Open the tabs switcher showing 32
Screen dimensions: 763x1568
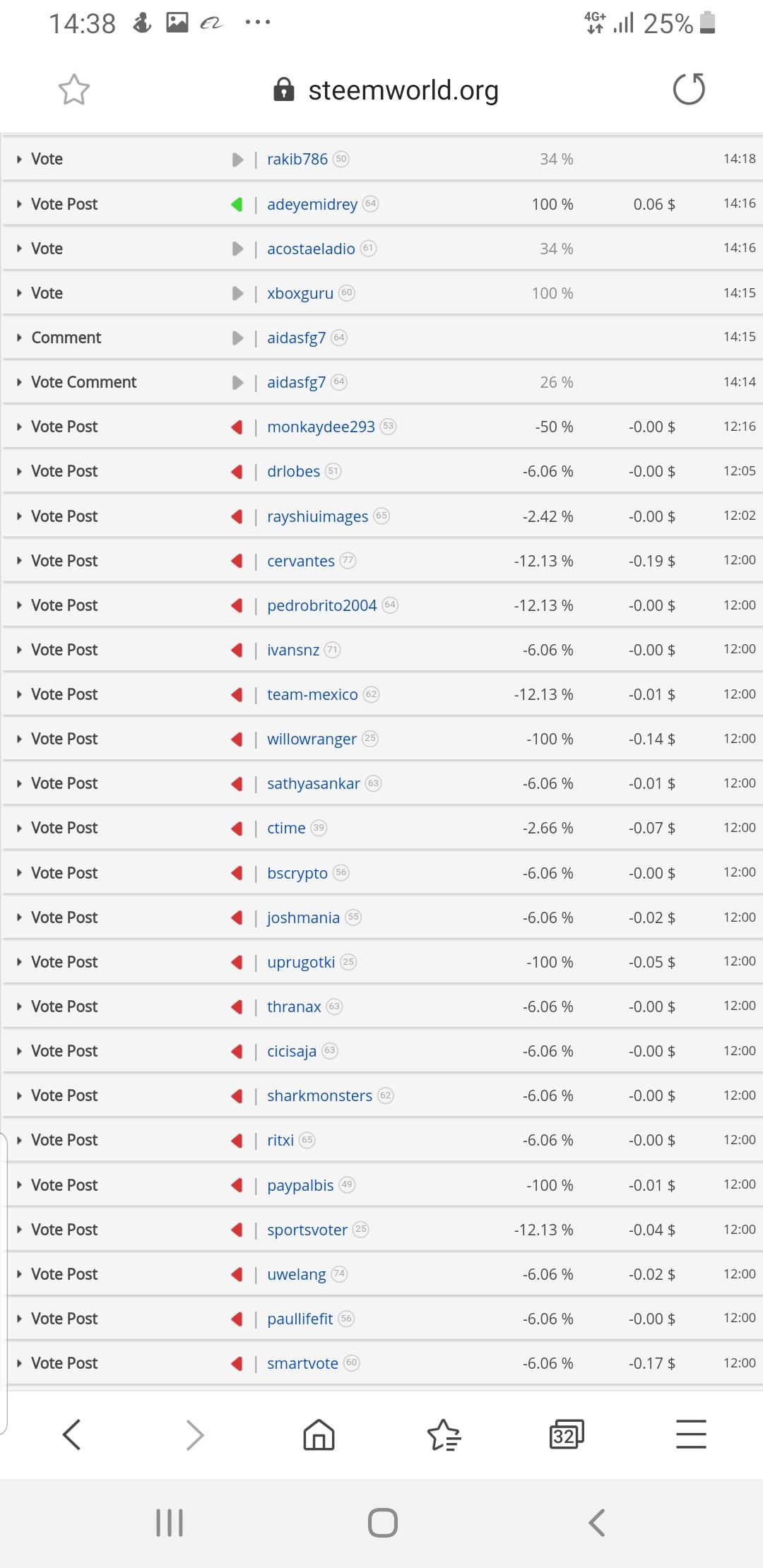pyautogui.click(x=567, y=1435)
